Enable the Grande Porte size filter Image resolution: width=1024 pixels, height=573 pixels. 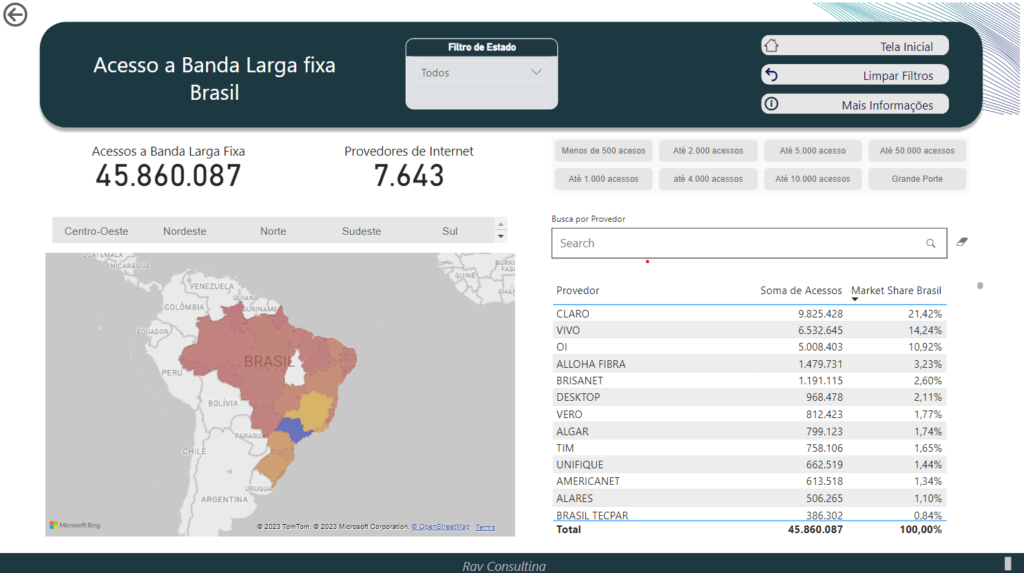coord(917,179)
